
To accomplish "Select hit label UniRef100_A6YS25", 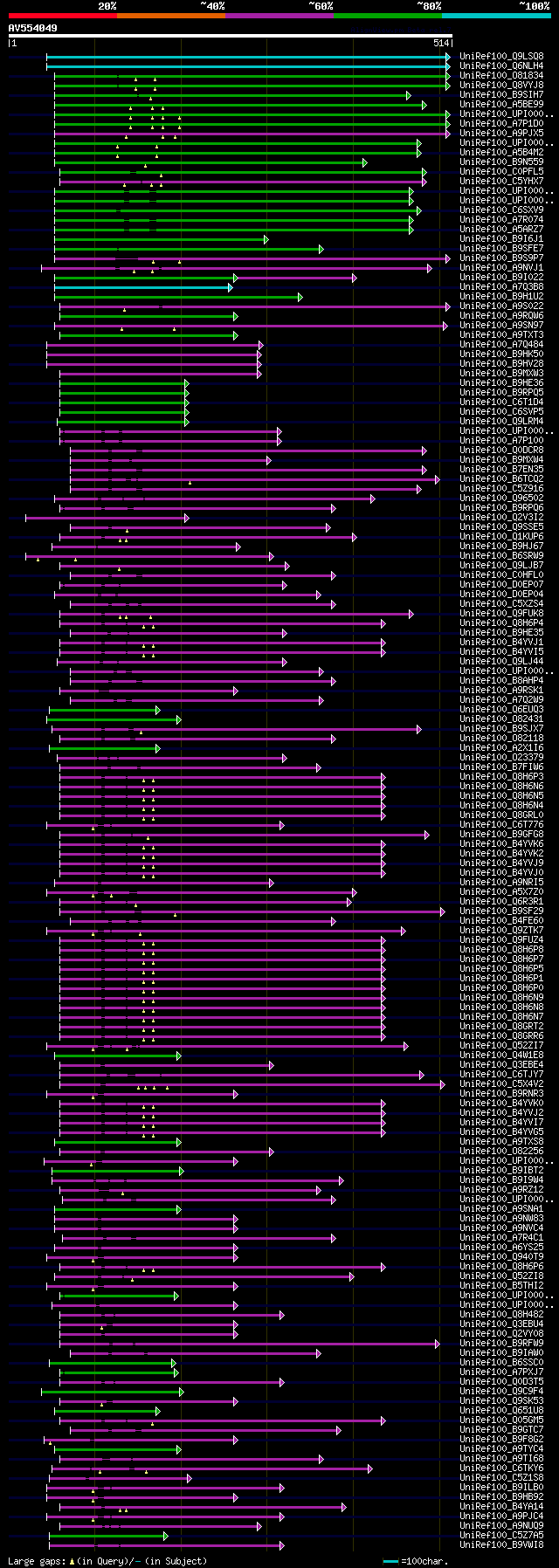I will point(501,1247).
